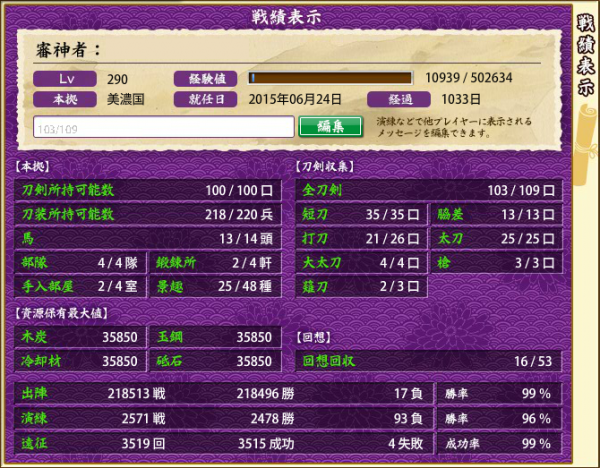The width and height of the screenshot is (600, 468).
Task: Click the date 2015年06月24日
Action: point(295,99)
